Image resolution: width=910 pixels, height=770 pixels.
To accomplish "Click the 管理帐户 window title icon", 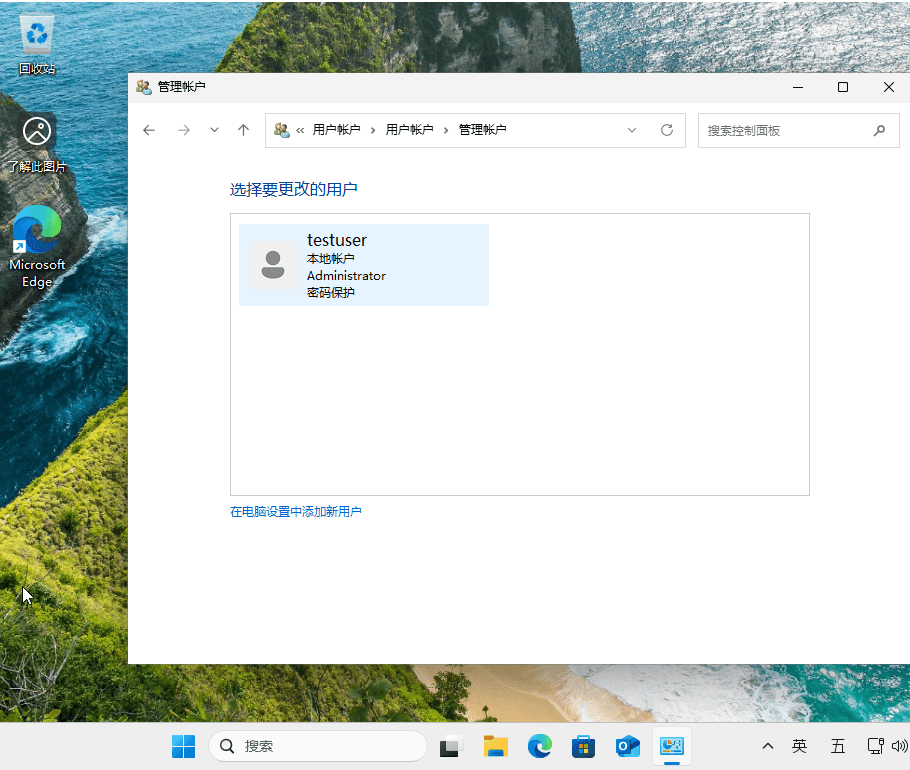I will click(x=143, y=87).
